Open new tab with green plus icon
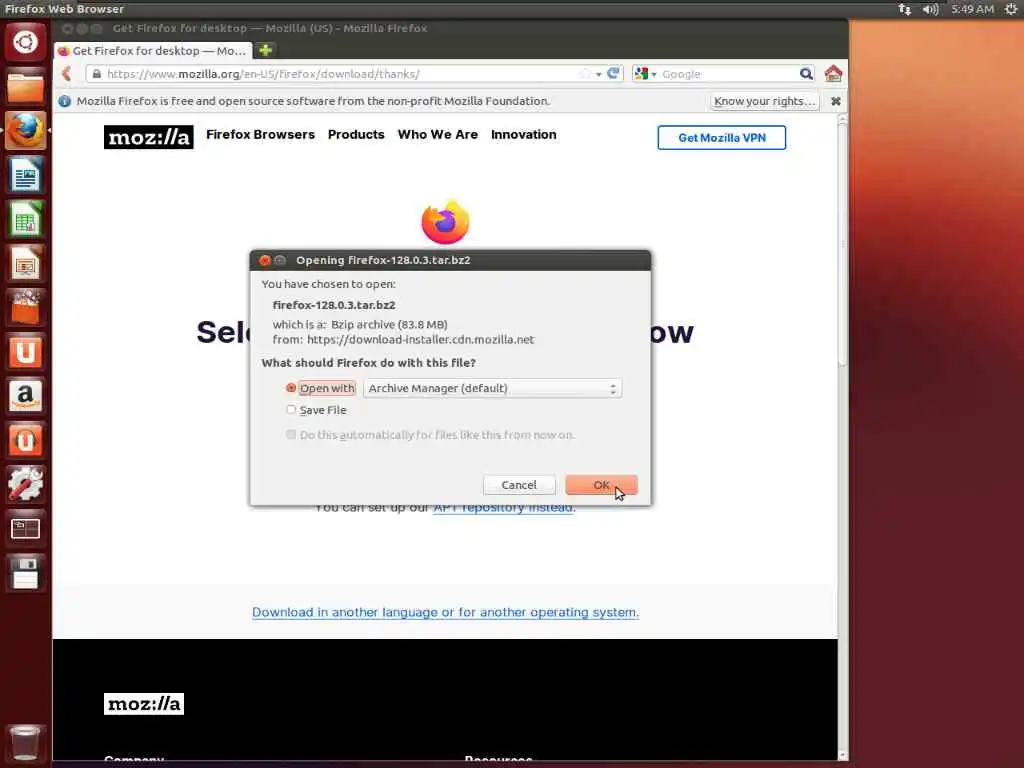This screenshot has height=768, width=1024. (265, 50)
